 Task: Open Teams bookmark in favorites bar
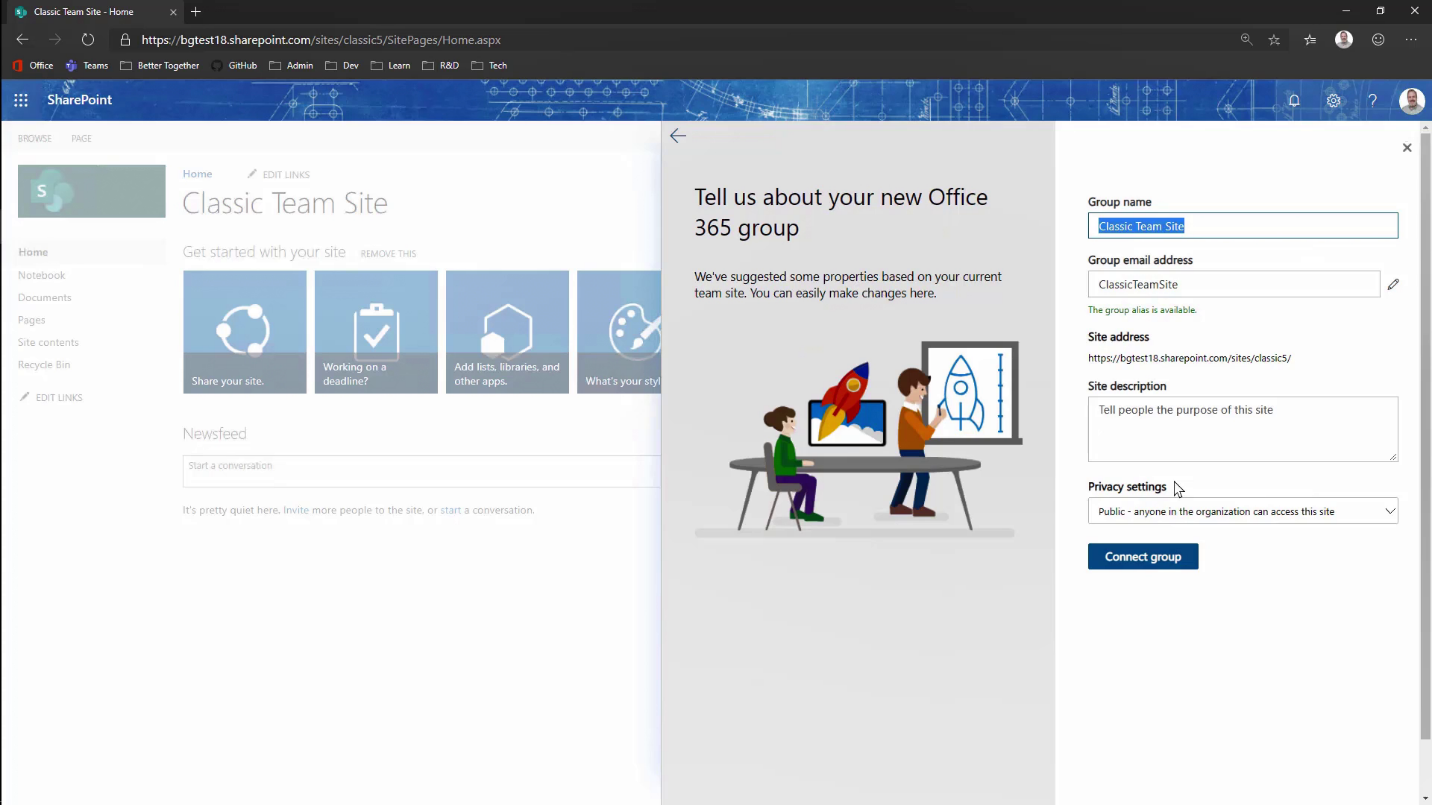[87, 66]
